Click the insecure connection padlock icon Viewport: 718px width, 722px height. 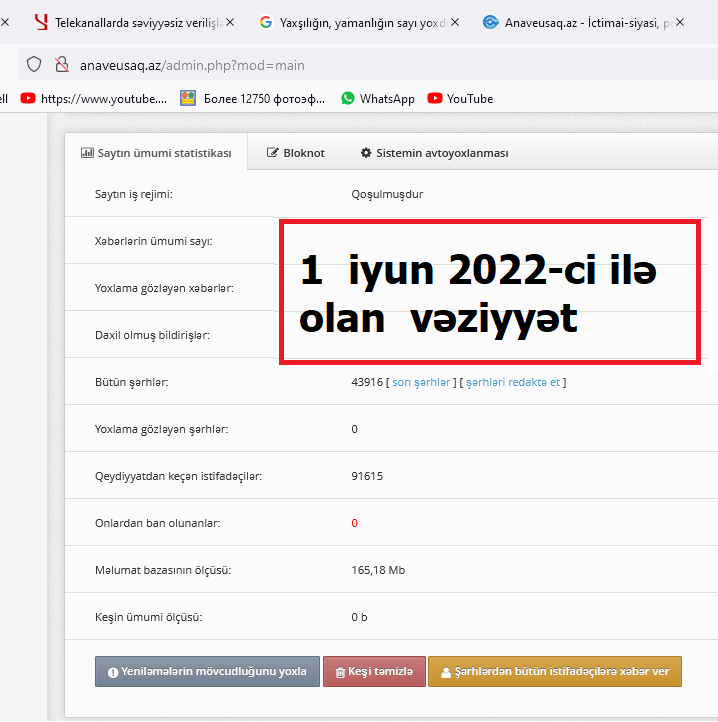[x=61, y=65]
